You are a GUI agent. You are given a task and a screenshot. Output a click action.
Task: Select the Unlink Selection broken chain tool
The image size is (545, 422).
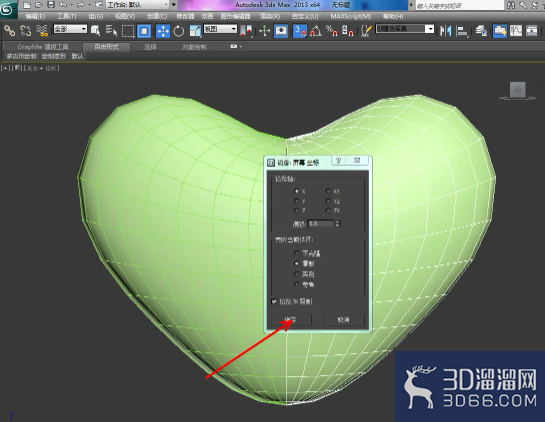(26, 31)
